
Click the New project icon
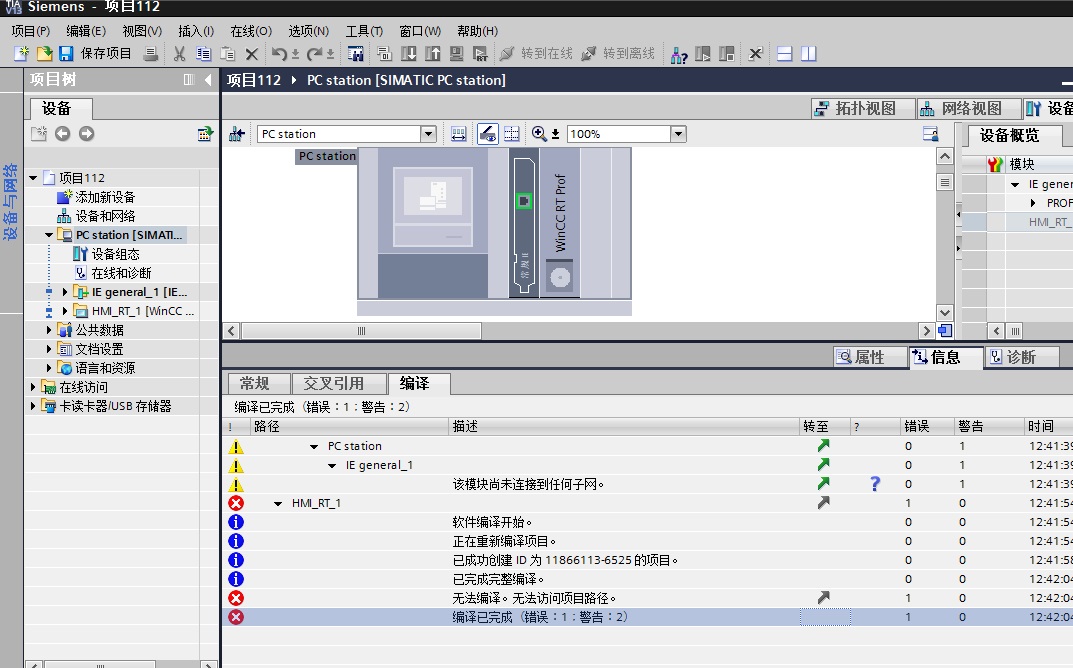coord(21,53)
